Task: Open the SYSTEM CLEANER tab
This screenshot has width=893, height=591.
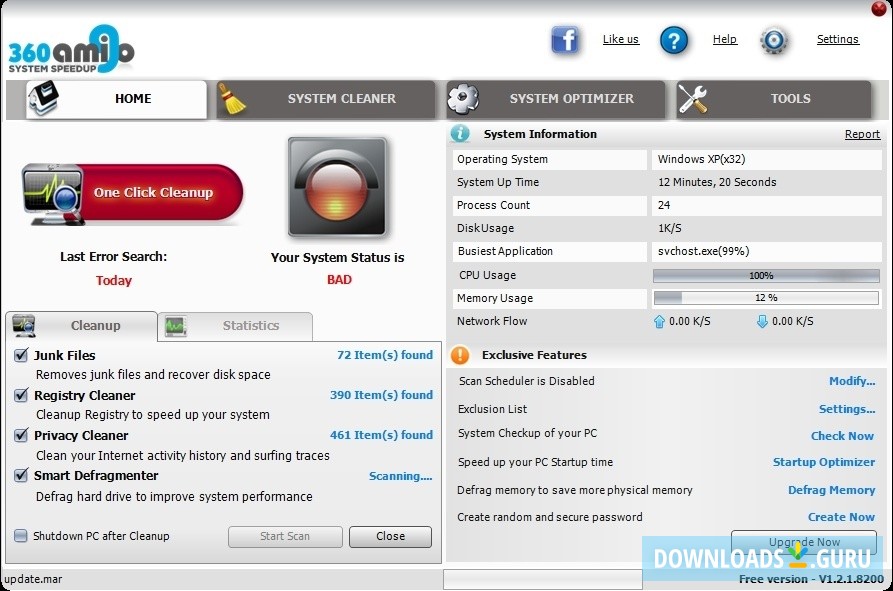Action: (326, 99)
